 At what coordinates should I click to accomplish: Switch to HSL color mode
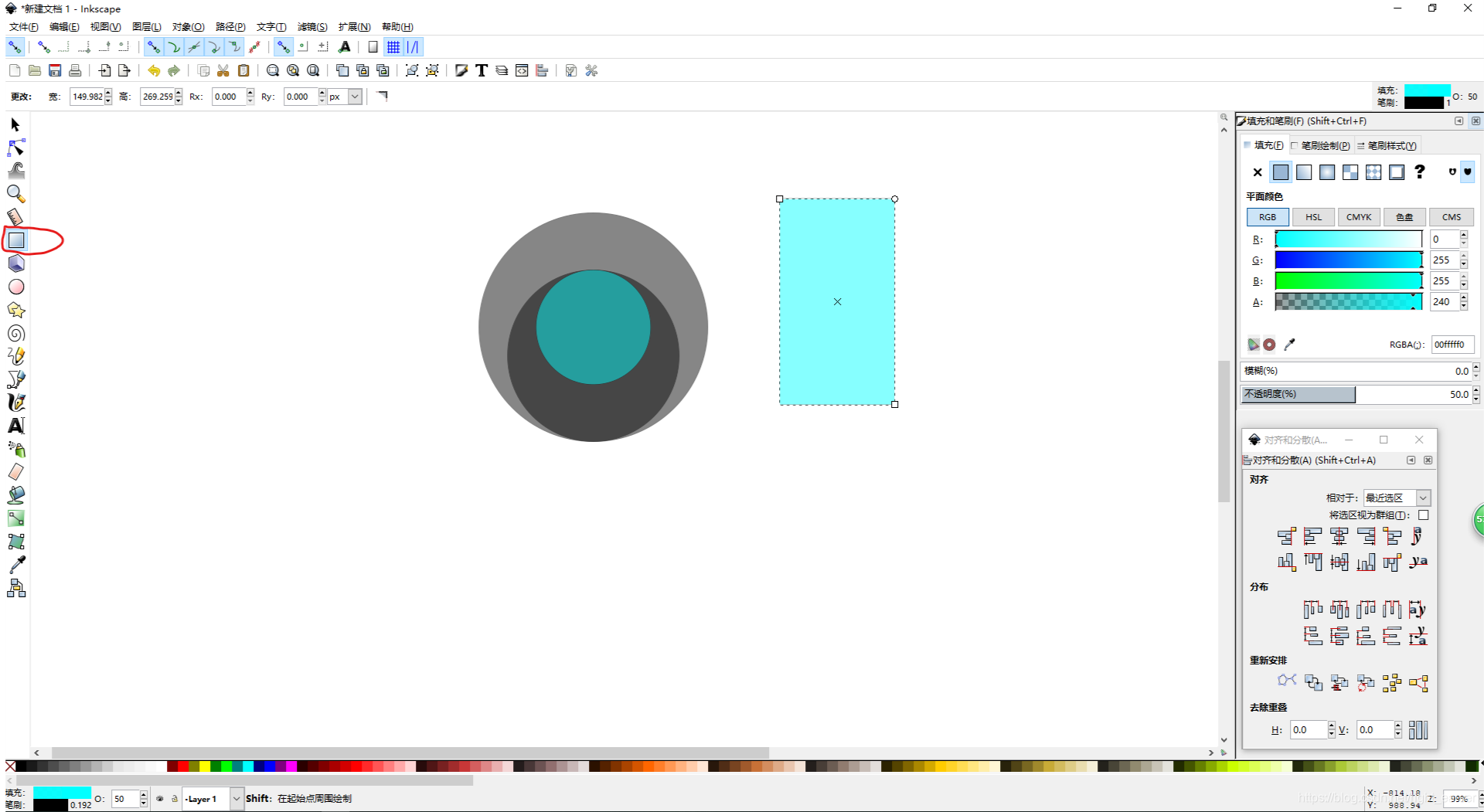click(x=1313, y=217)
